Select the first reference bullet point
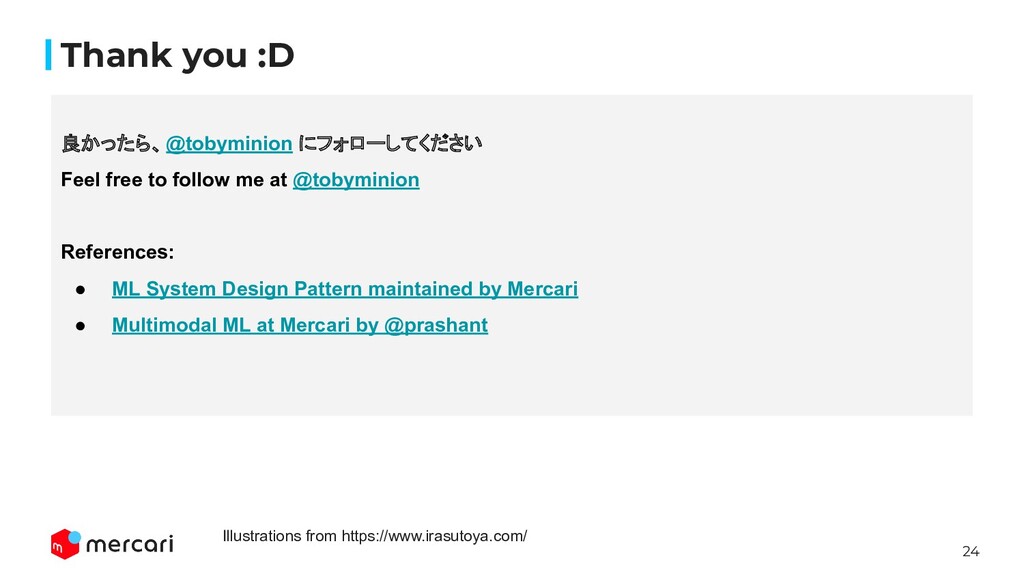 [80, 289]
